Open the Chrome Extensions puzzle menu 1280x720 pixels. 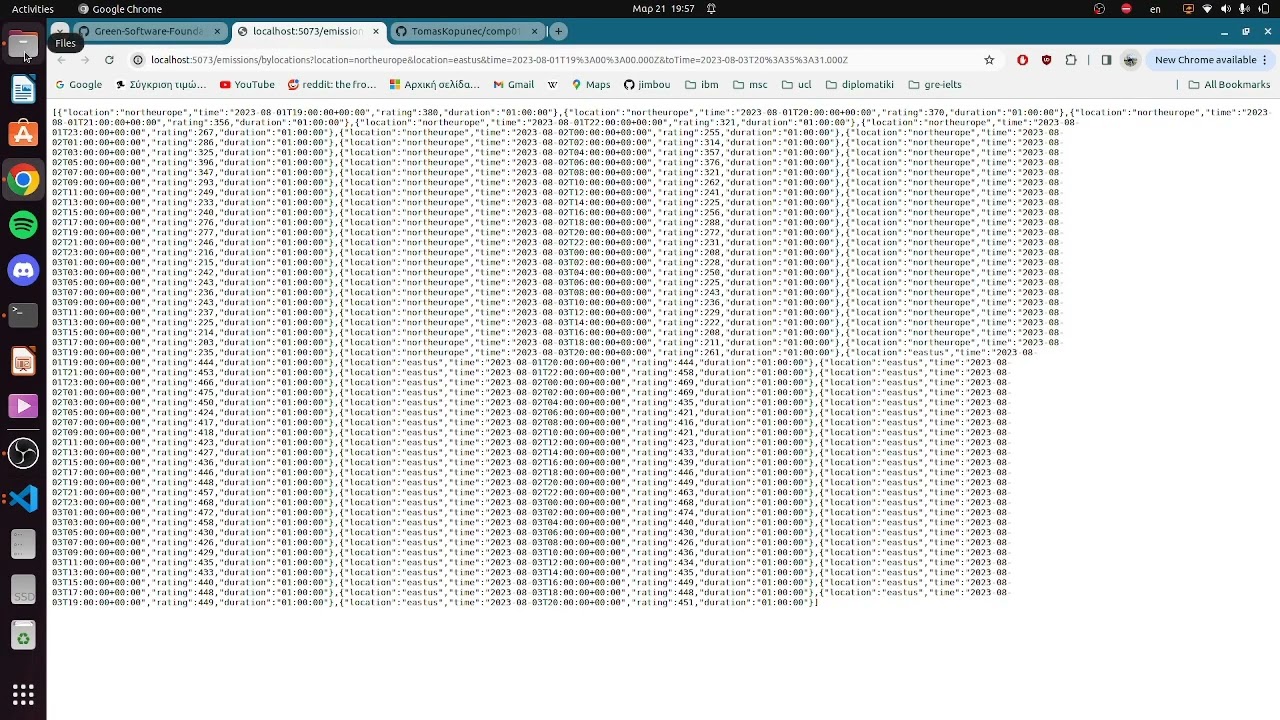(x=1071, y=60)
